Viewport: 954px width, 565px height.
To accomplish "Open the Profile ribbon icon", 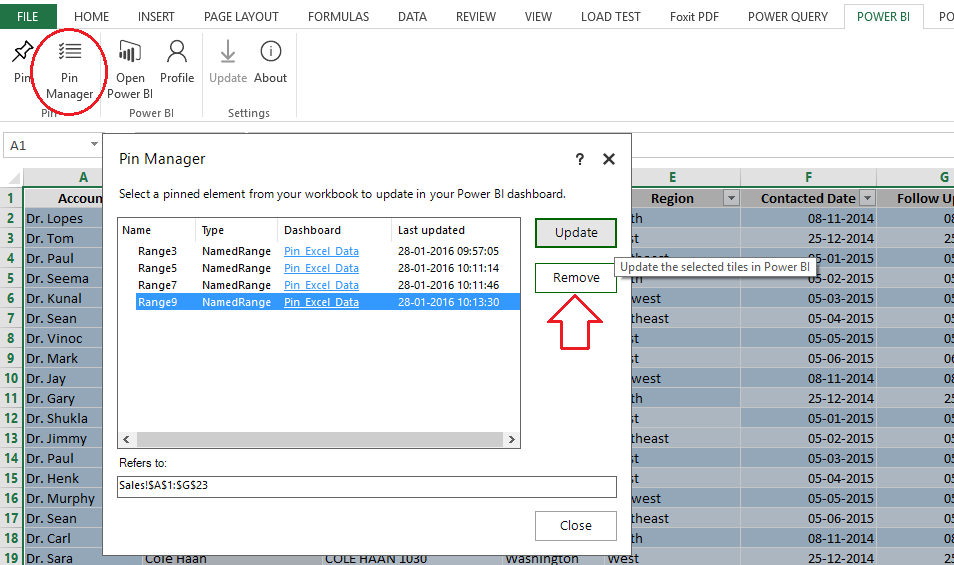I will click(x=177, y=61).
